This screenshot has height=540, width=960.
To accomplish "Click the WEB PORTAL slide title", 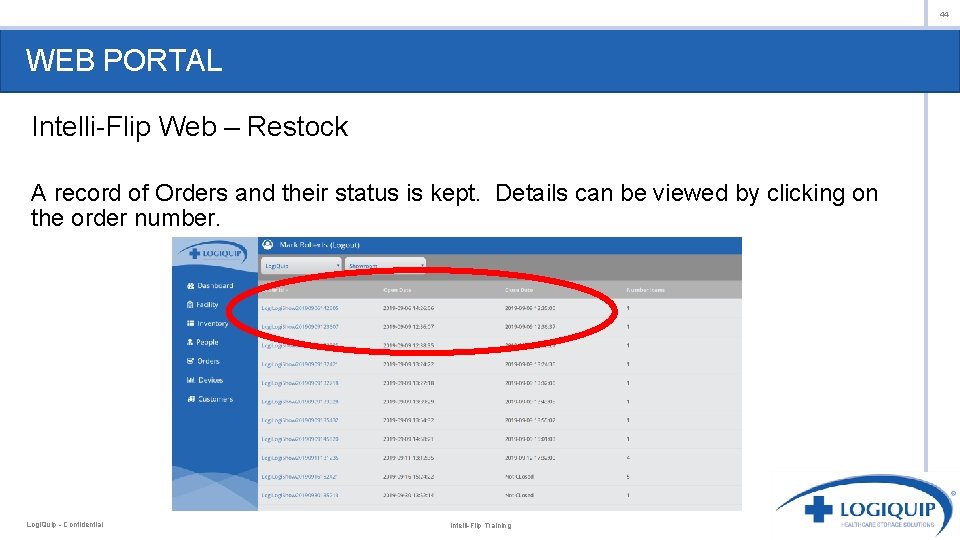I will [124, 61].
